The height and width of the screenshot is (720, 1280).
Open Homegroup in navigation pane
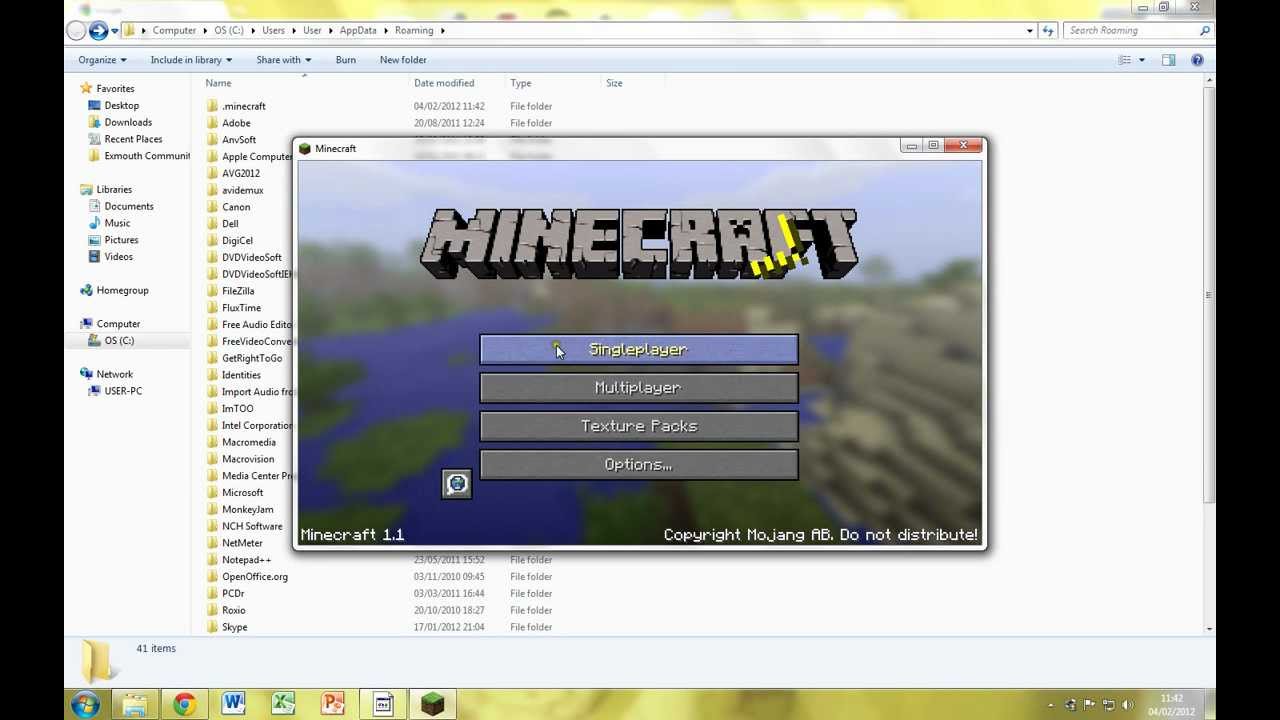tap(122, 290)
